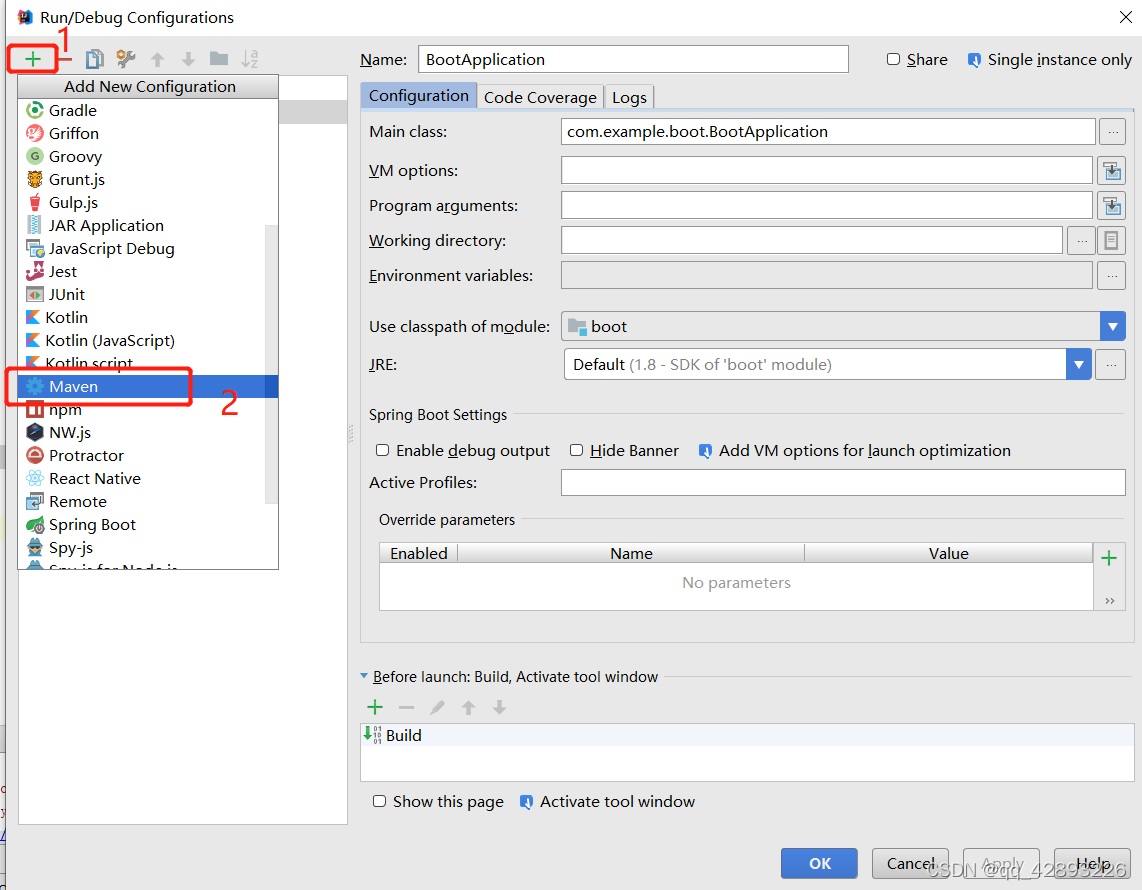Toggle the Show this page checkbox
1142x890 pixels.
click(379, 801)
